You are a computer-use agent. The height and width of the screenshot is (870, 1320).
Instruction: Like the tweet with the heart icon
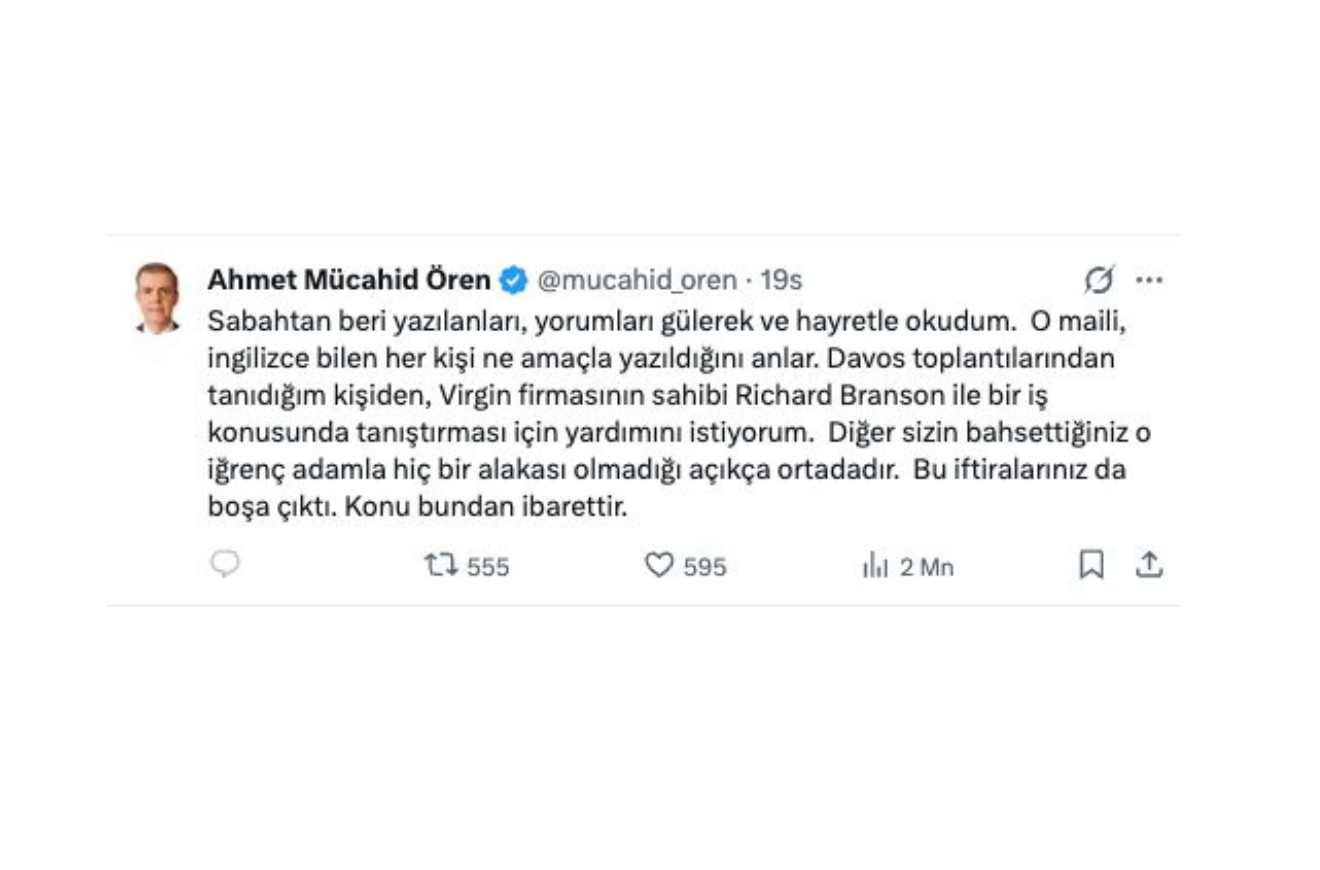659,566
